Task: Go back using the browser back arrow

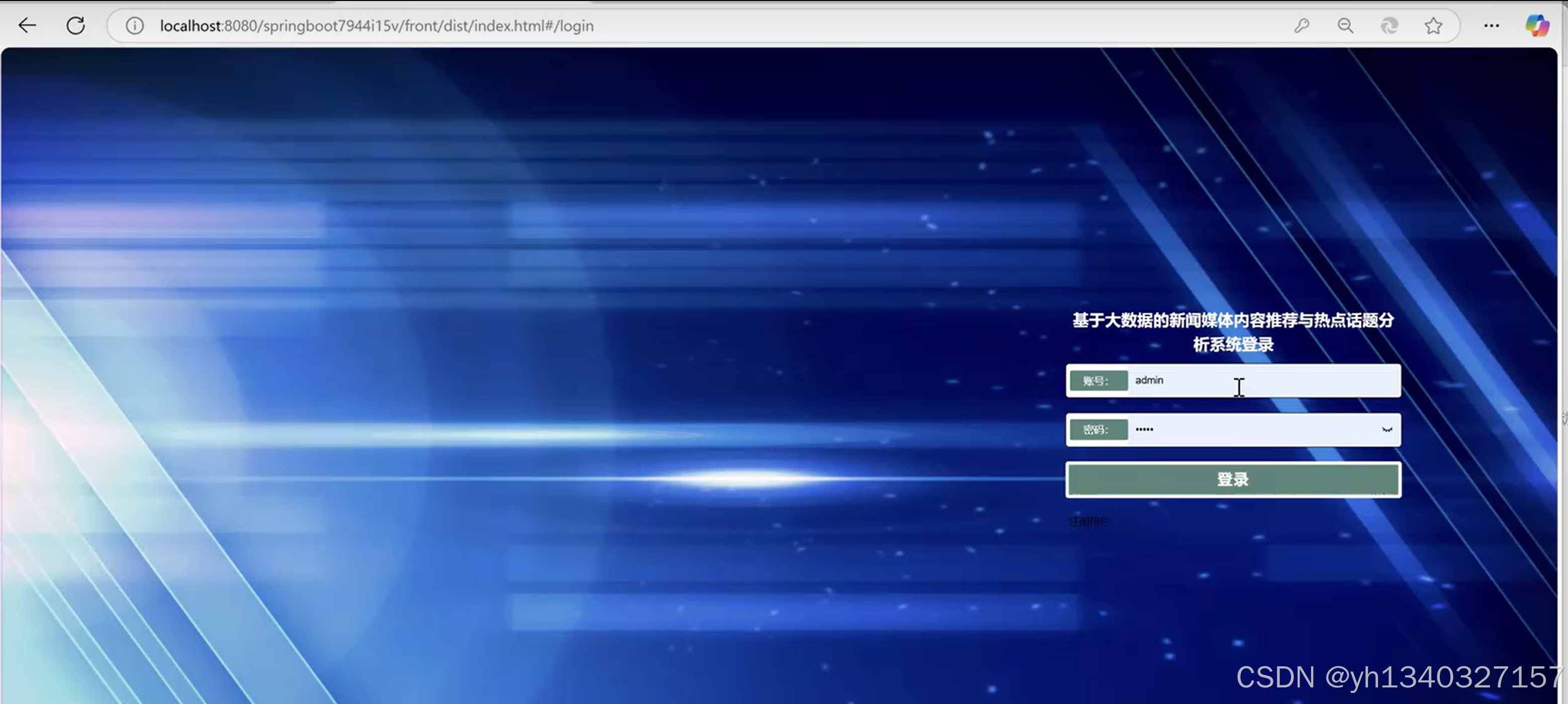Action: (27, 26)
